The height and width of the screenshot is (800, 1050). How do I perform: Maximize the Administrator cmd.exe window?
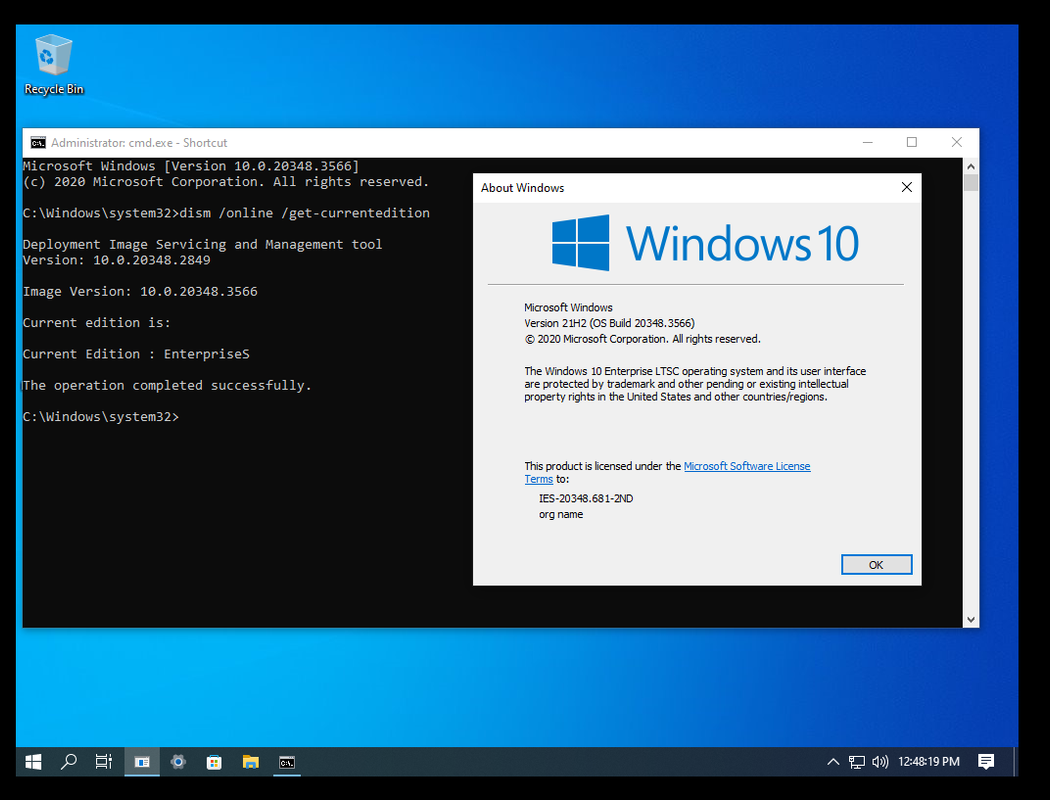click(911, 143)
